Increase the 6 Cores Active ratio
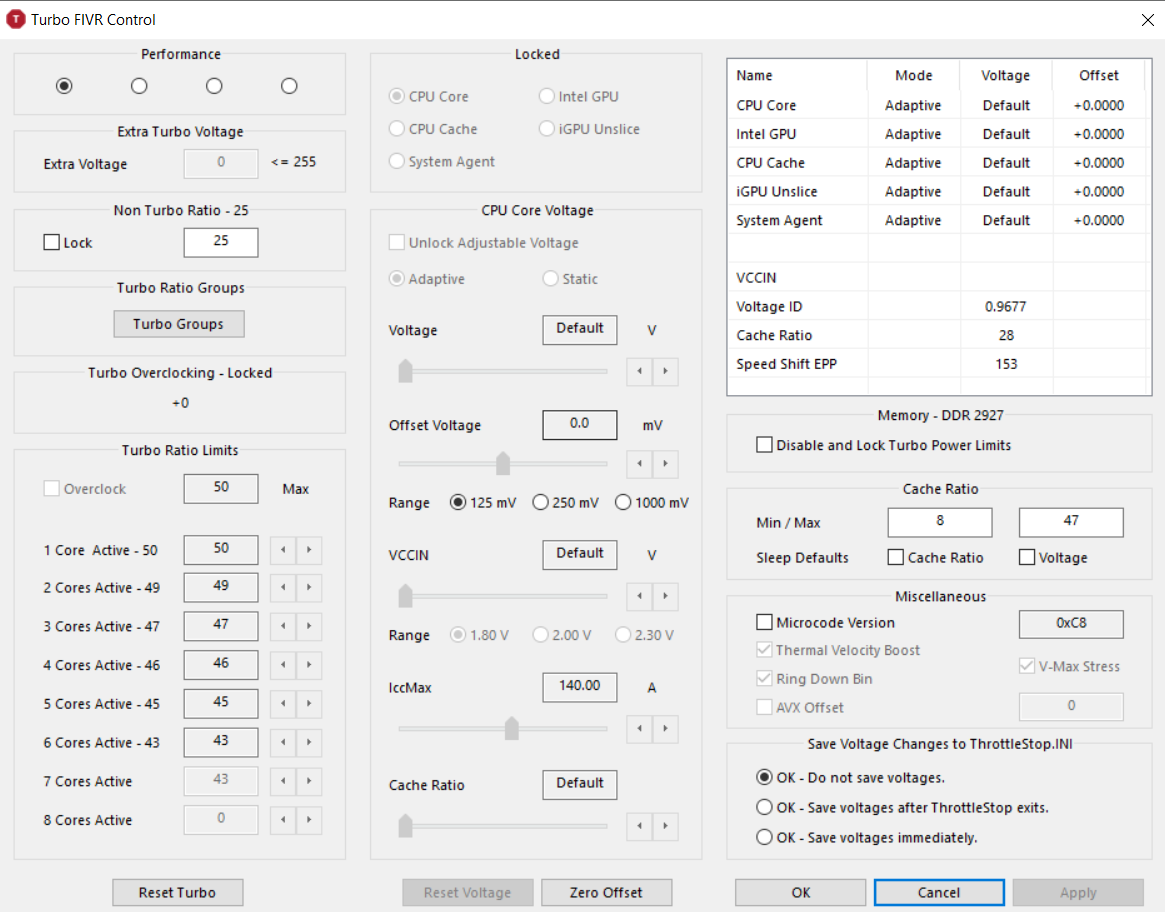The height and width of the screenshot is (912, 1165). pos(309,742)
